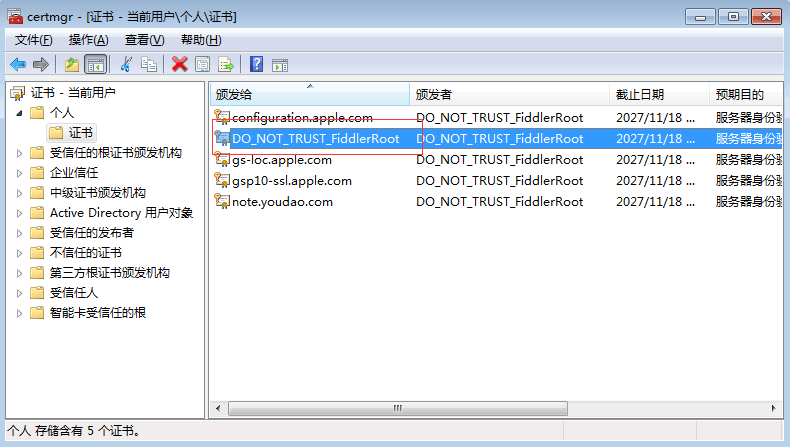Collapse the 个人 tree node
790x447 pixels.
19,113
